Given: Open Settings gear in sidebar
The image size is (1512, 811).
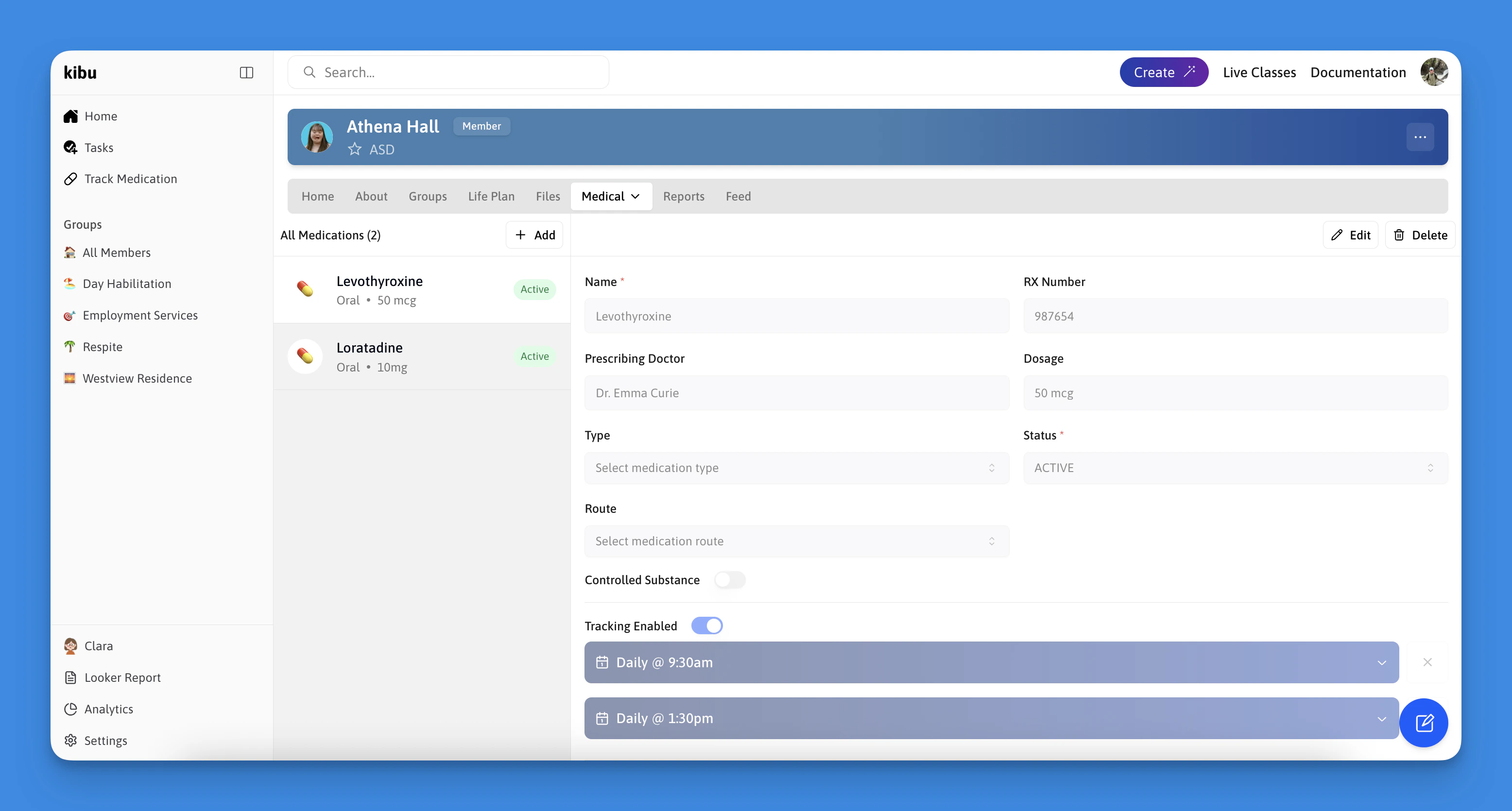Looking at the screenshot, I should click(105, 741).
